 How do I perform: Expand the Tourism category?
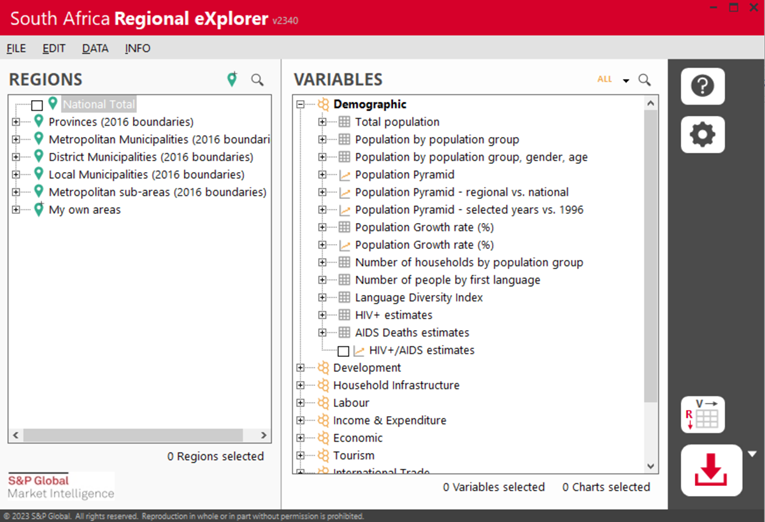(x=301, y=456)
